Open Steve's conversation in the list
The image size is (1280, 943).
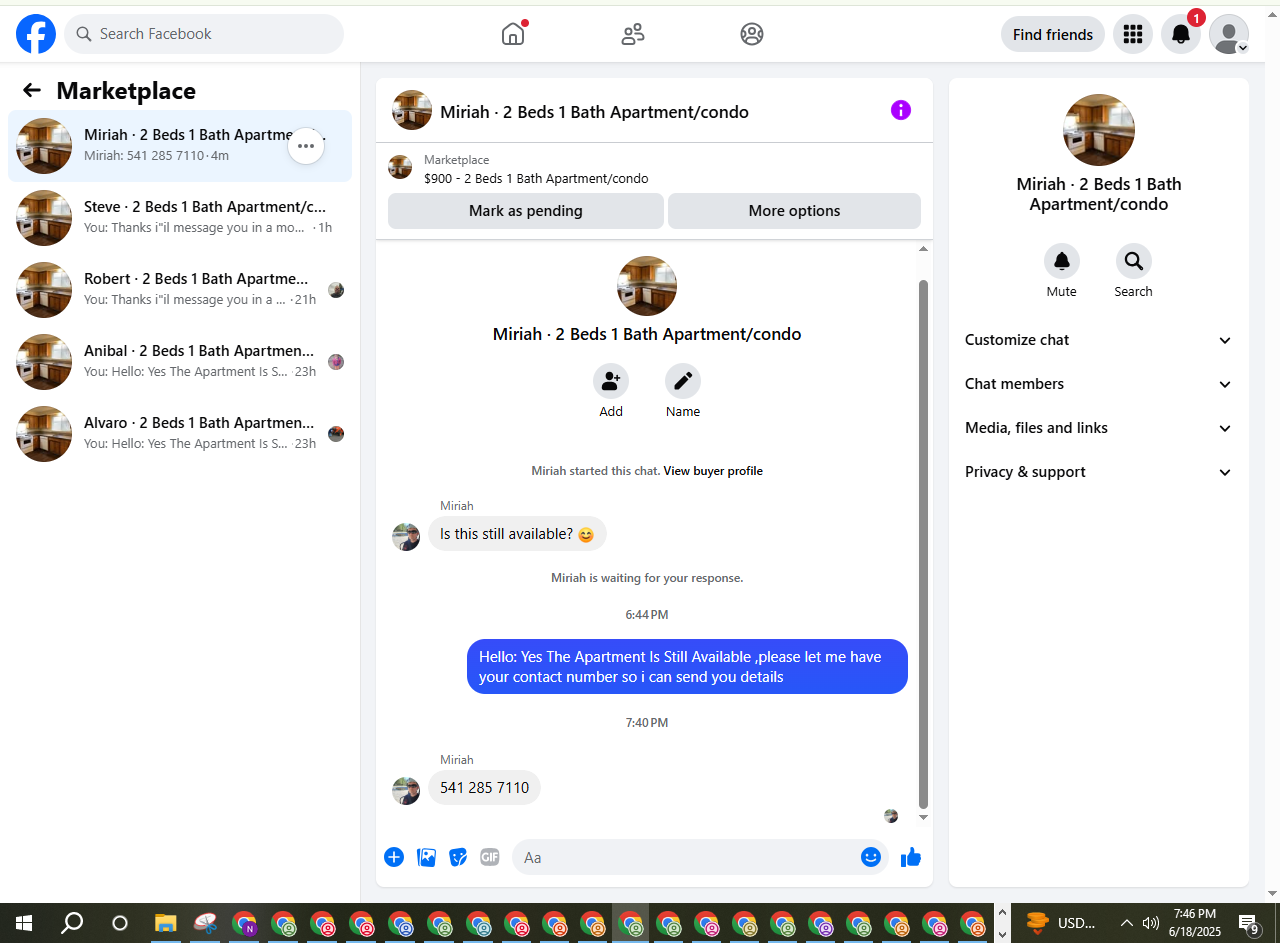click(x=180, y=218)
